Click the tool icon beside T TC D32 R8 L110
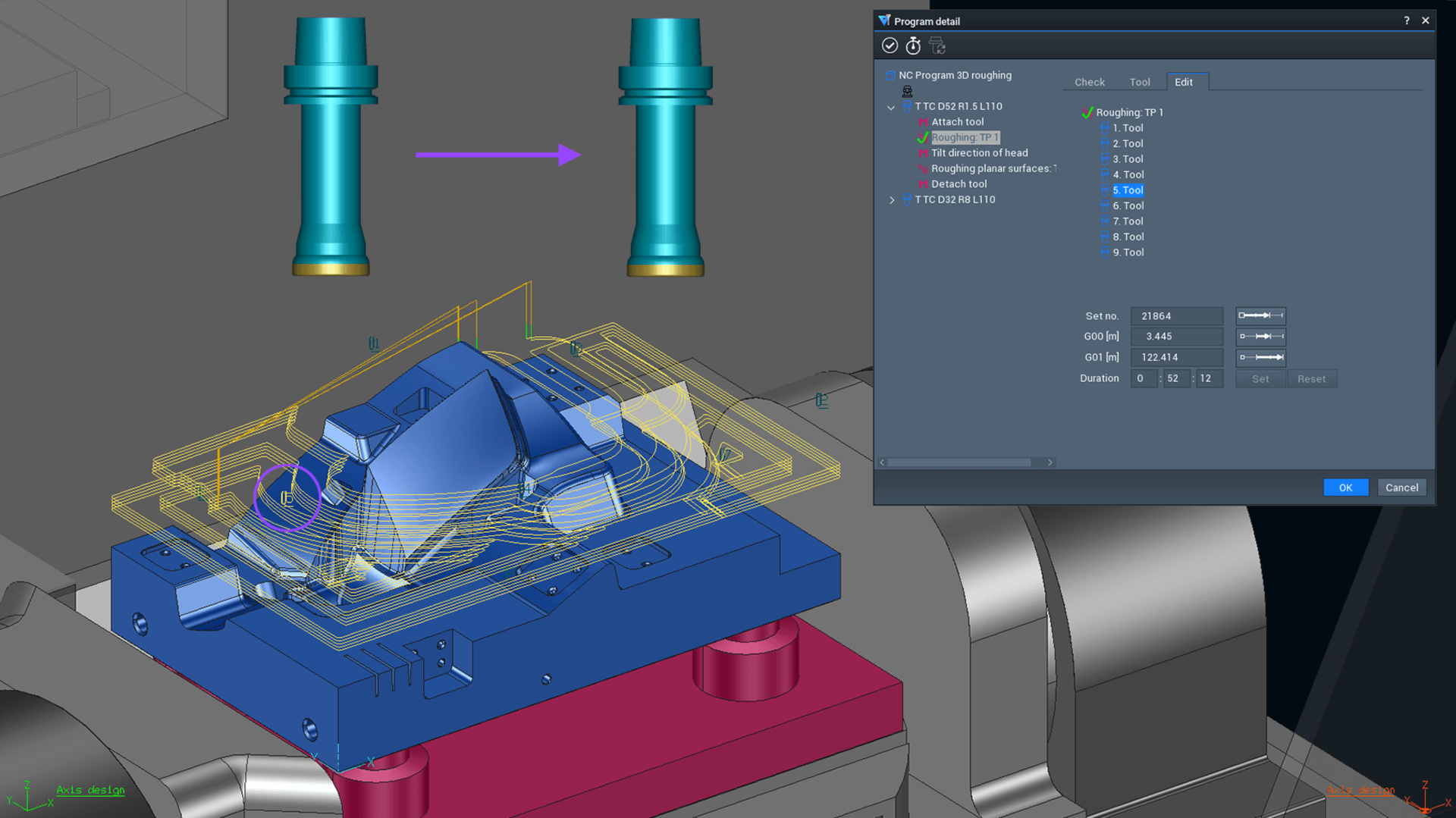Viewport: 1456px width, 818px height. click(x=907, y=199)
